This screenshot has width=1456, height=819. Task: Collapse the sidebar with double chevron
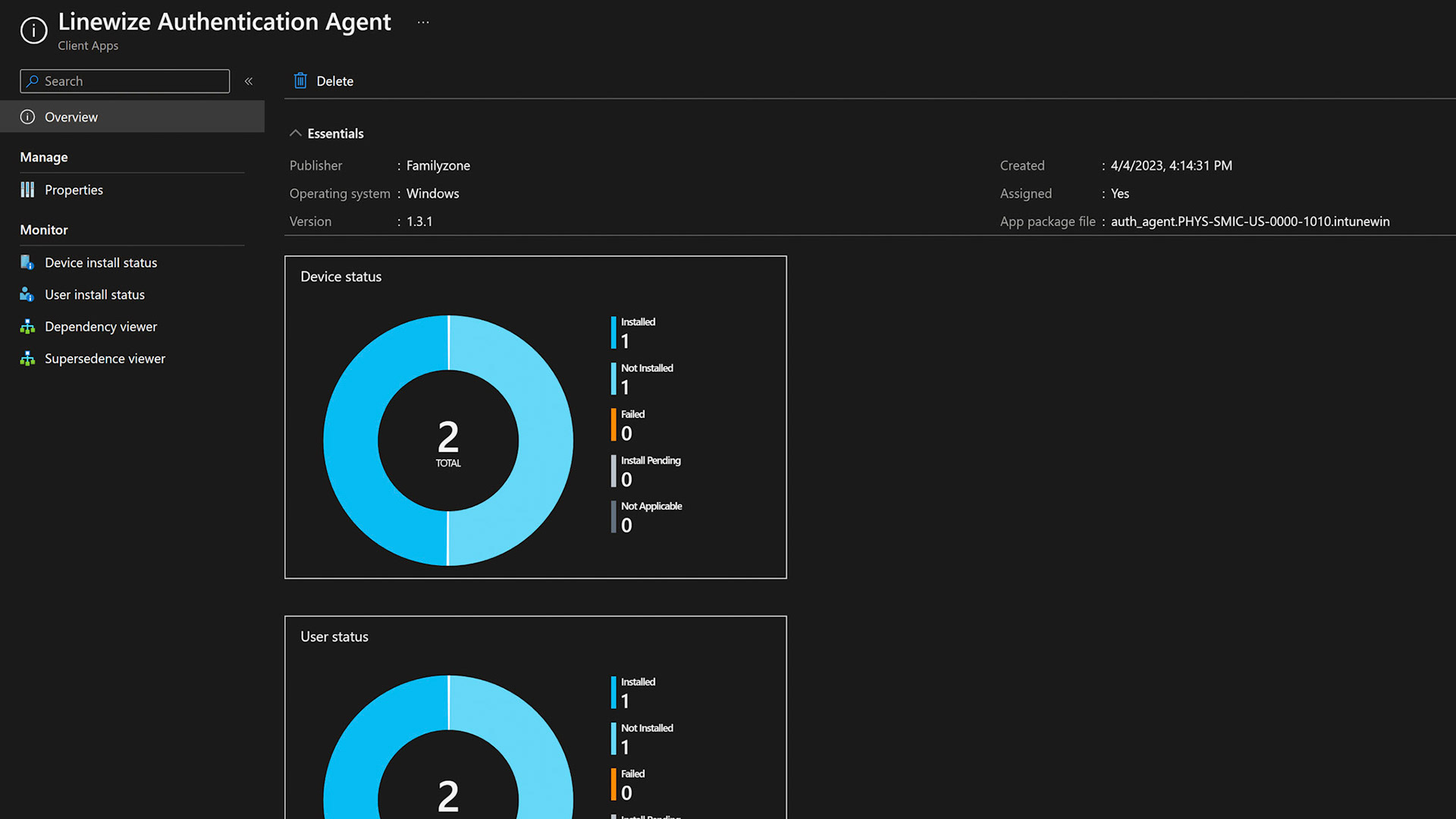coord(249,81)
